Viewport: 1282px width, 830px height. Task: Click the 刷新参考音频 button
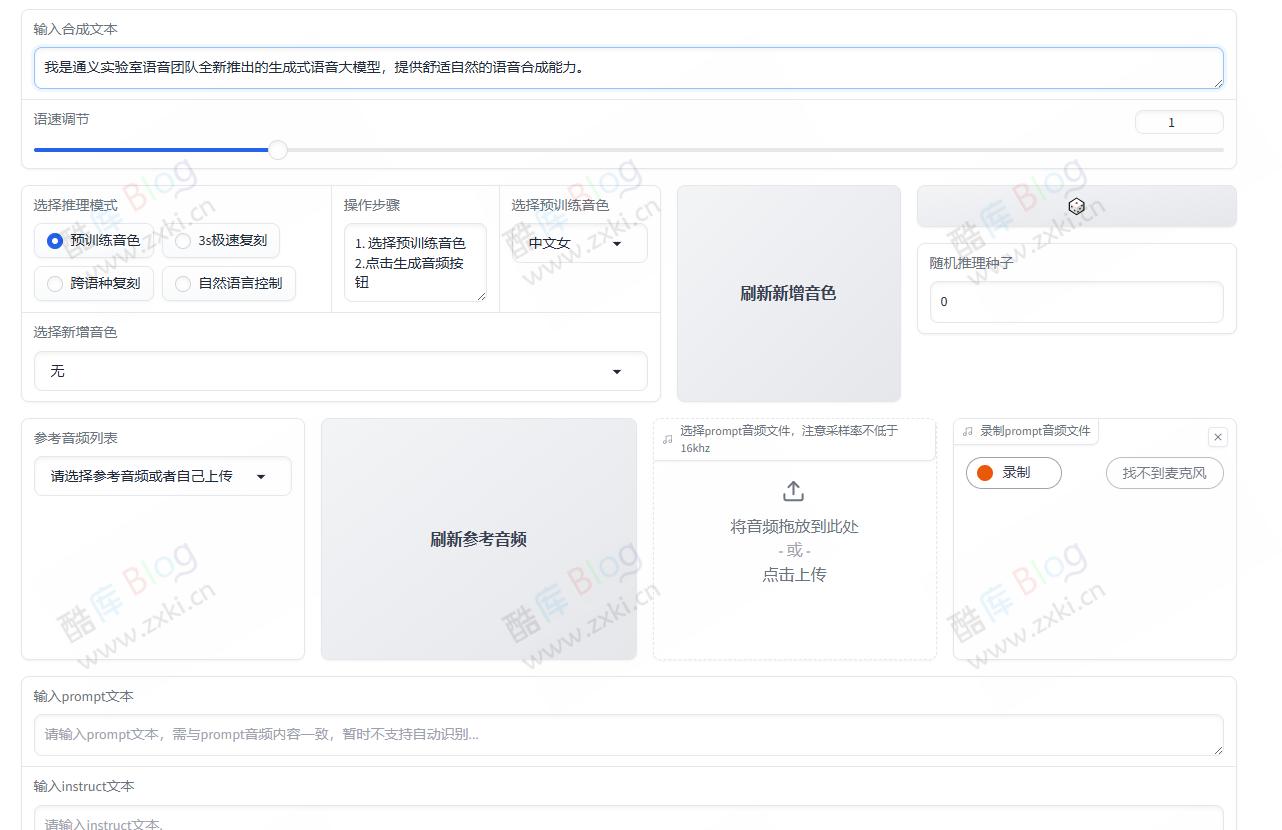[x=478, y=538]
